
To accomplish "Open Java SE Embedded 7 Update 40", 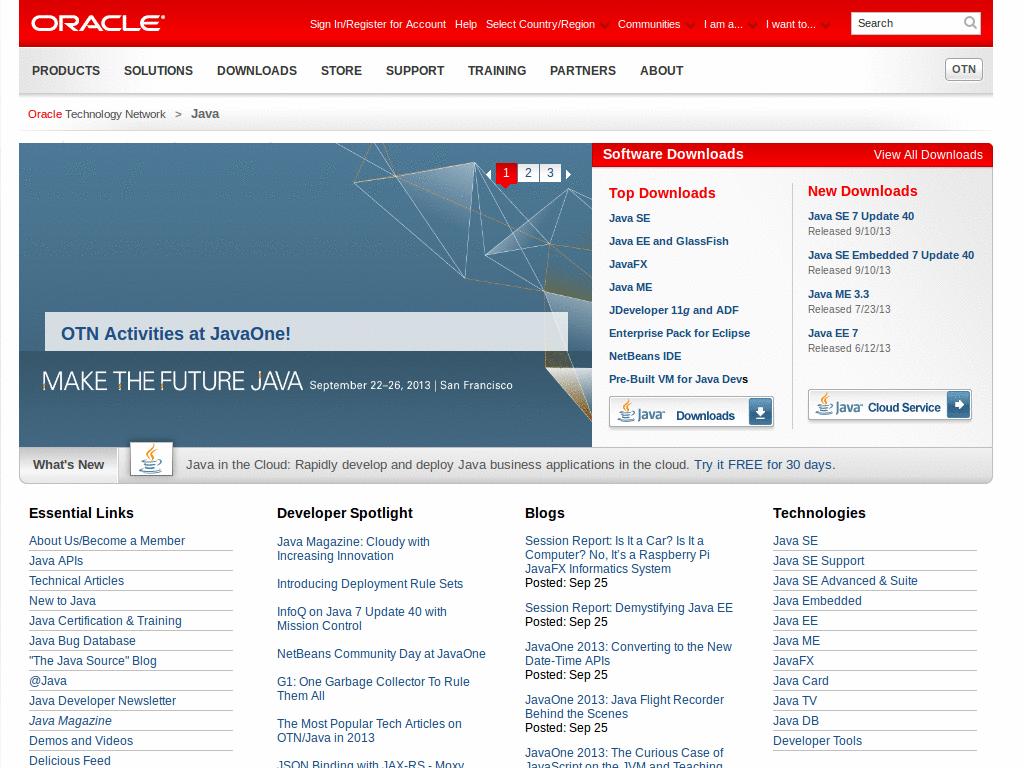I will (x=891, y=255).
